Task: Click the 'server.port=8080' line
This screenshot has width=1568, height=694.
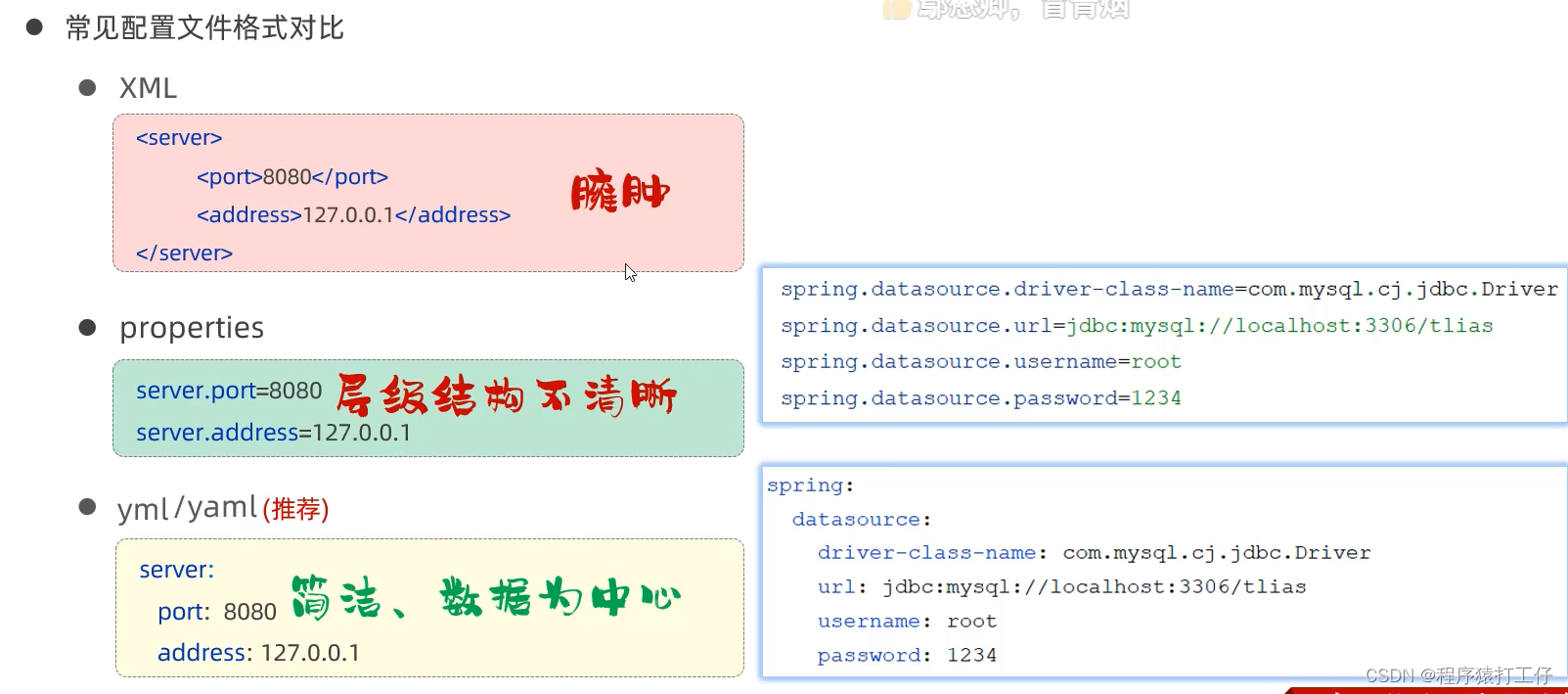Action: click(229, 391)
